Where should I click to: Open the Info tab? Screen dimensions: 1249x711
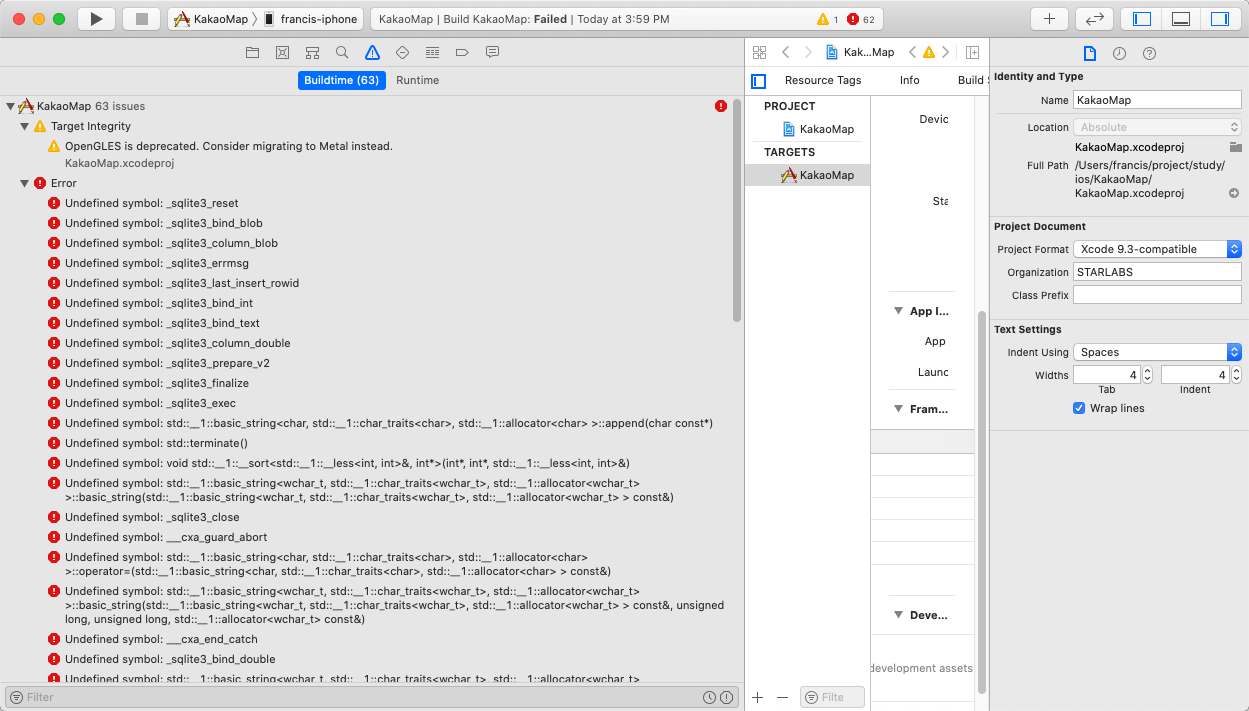[x=910, y=80]
